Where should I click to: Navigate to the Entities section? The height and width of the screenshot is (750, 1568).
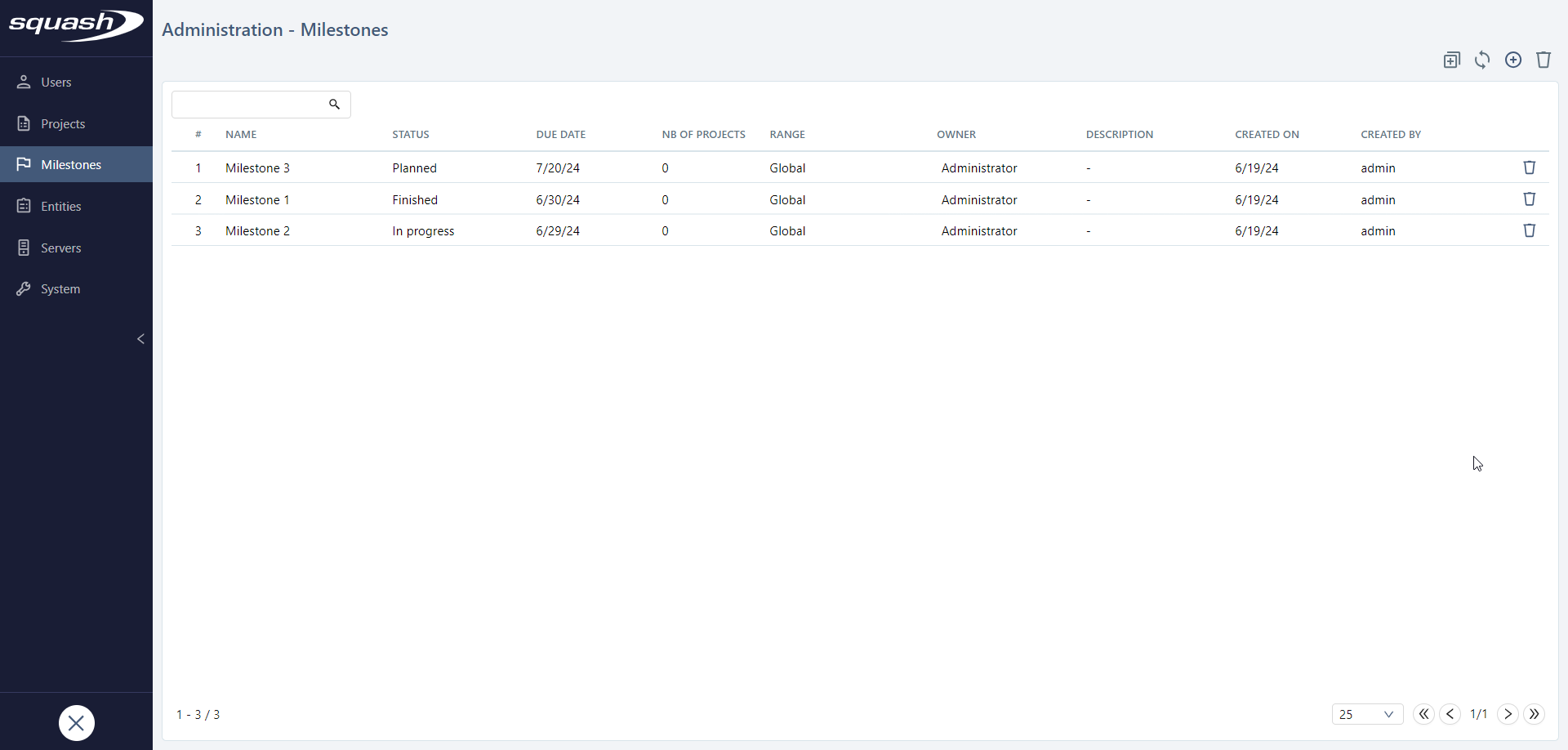(x=60, y=205)
